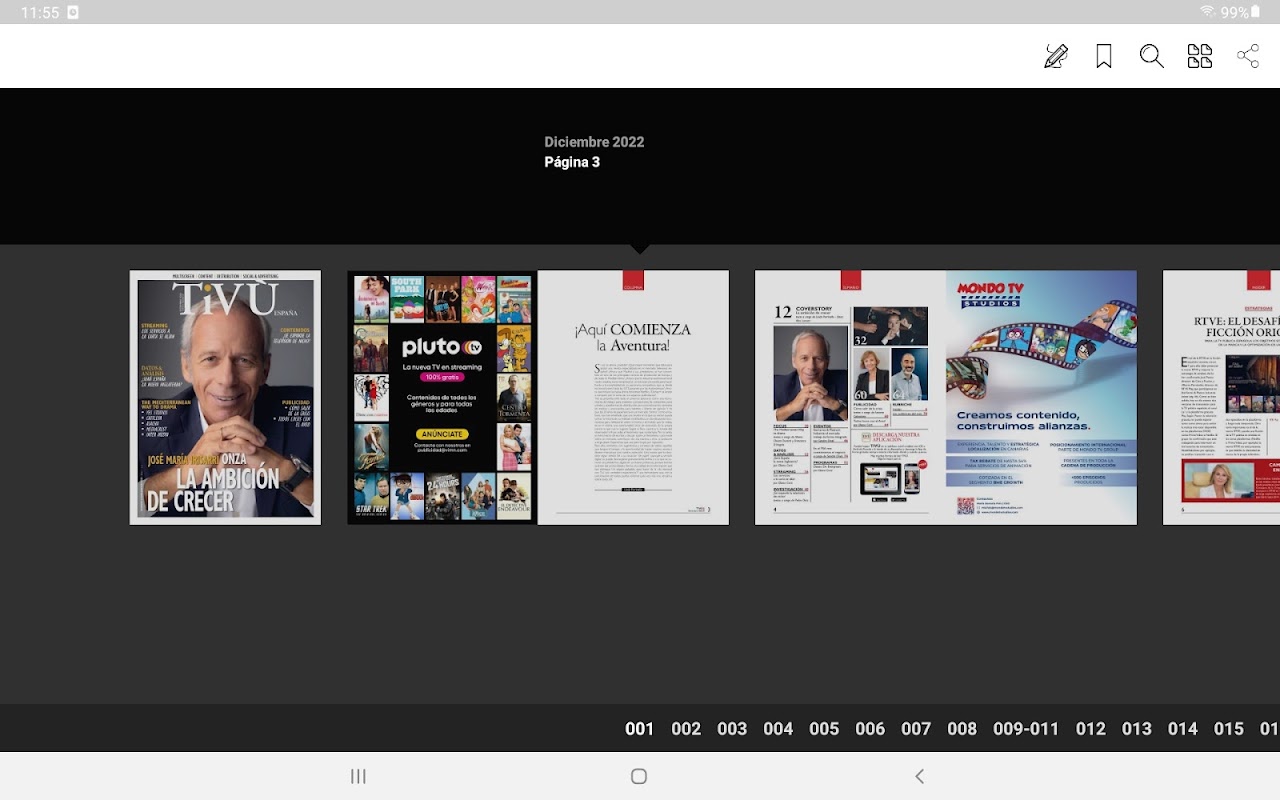Jump to page 003
Viewport: 1280px width, 800px height.
[732, 729]
